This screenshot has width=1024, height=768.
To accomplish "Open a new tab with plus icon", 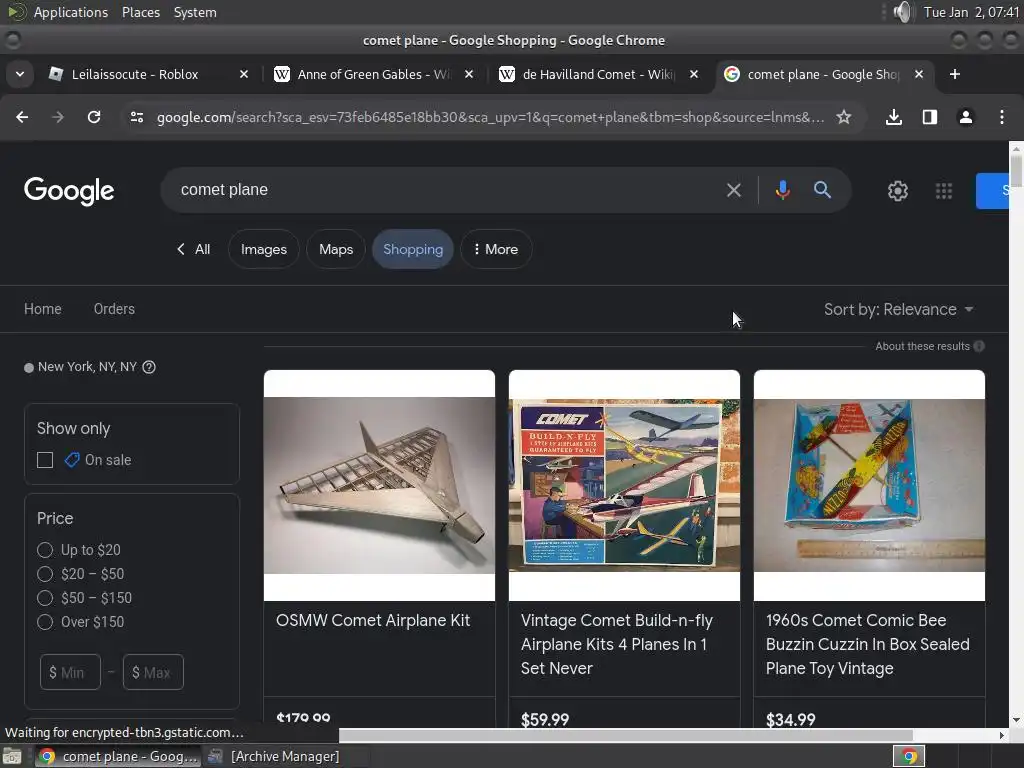I will click(x=955, y=74).
